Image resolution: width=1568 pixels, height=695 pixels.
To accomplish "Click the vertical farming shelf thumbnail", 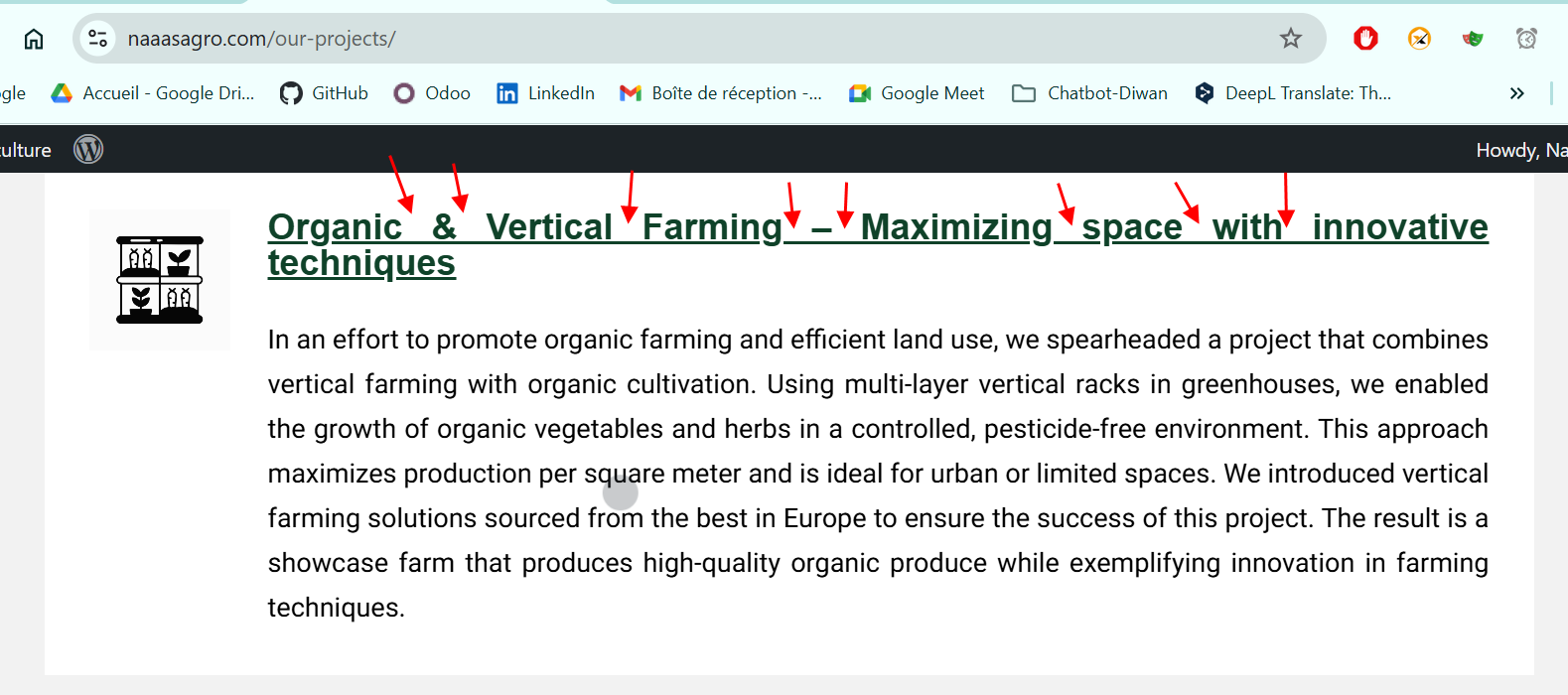I will point(160,280).
